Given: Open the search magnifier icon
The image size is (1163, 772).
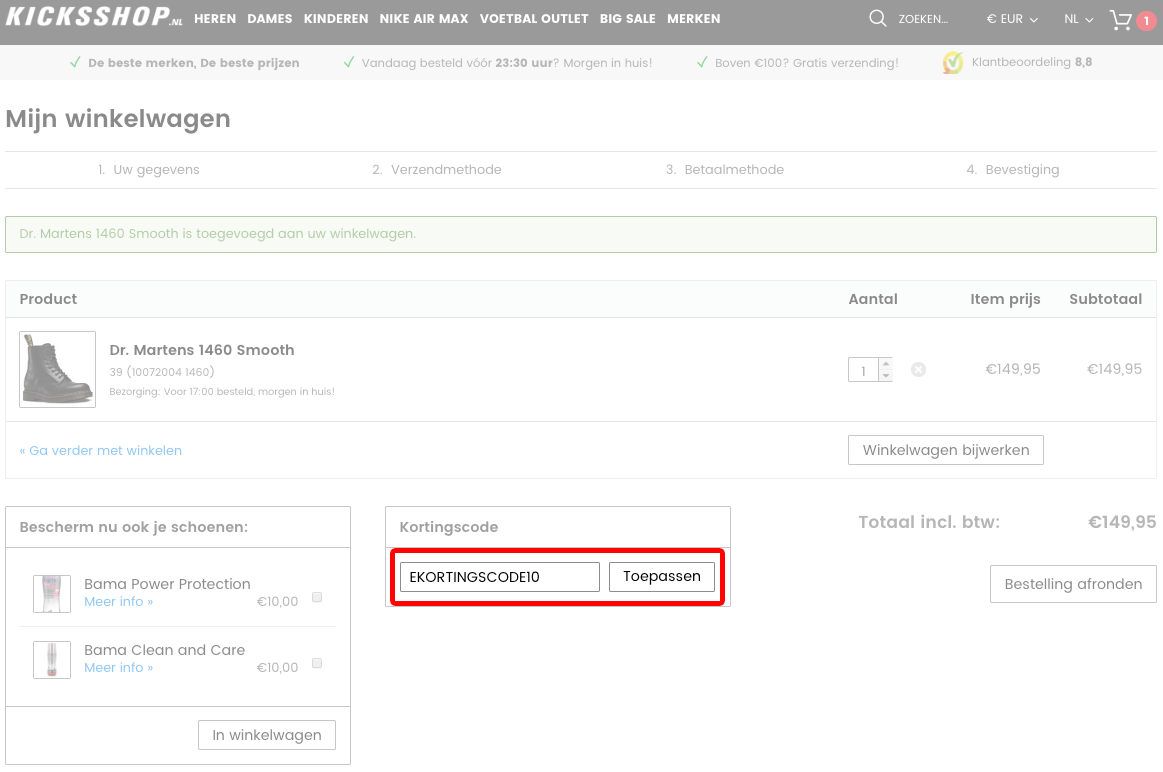Looking at the screenshot, I should coord(877,19).
